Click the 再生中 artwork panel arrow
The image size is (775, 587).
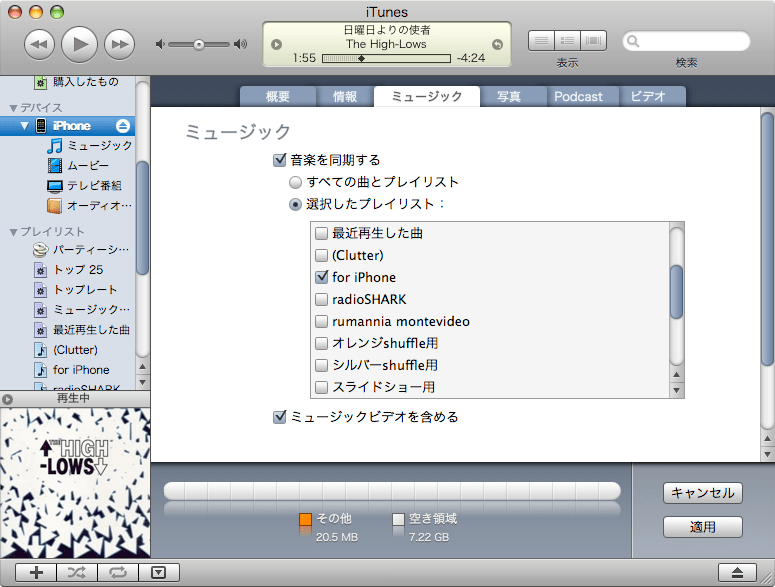(x=7, y=399)
